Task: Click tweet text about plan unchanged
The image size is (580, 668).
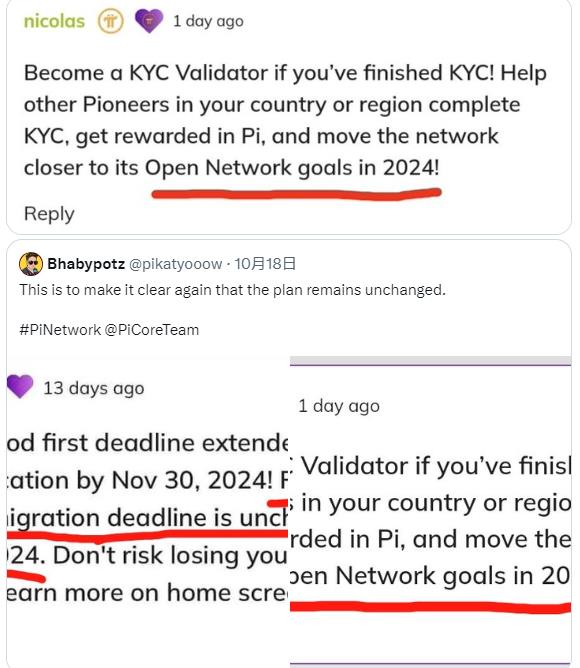Action: pyautogui.click(x=232, y=290)
